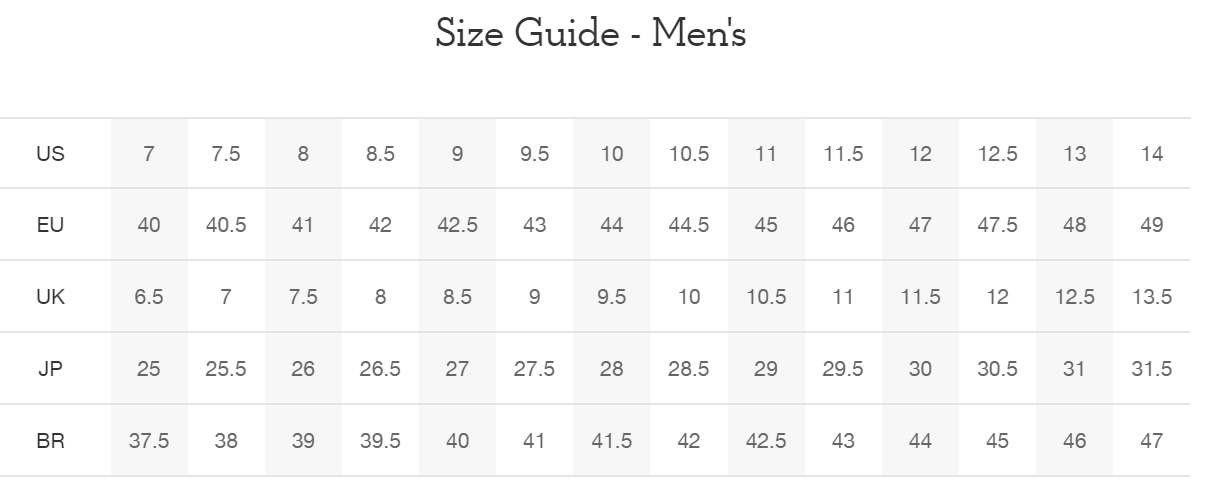Click BR size 41.5 cell

click(x=612, y=440)
